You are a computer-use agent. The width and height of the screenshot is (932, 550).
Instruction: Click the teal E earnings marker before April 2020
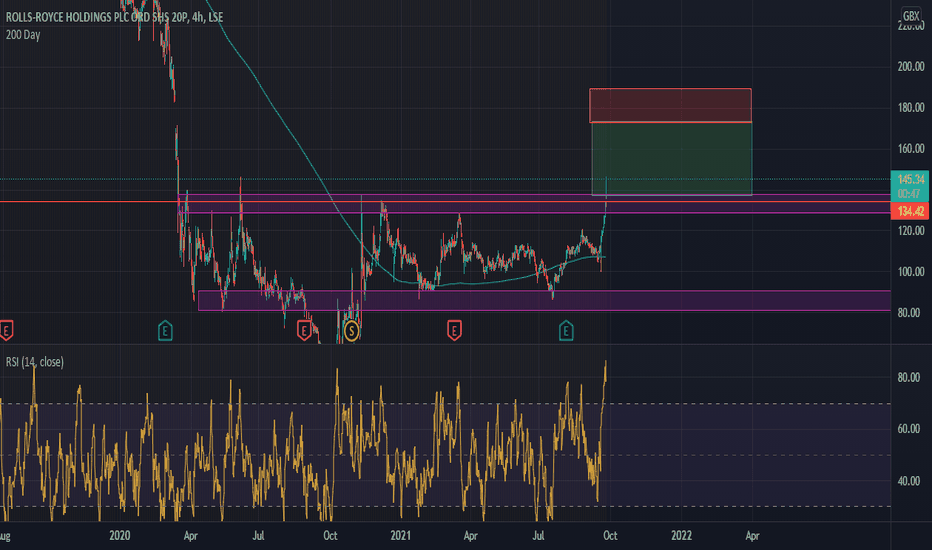click(x=165, y=331)
